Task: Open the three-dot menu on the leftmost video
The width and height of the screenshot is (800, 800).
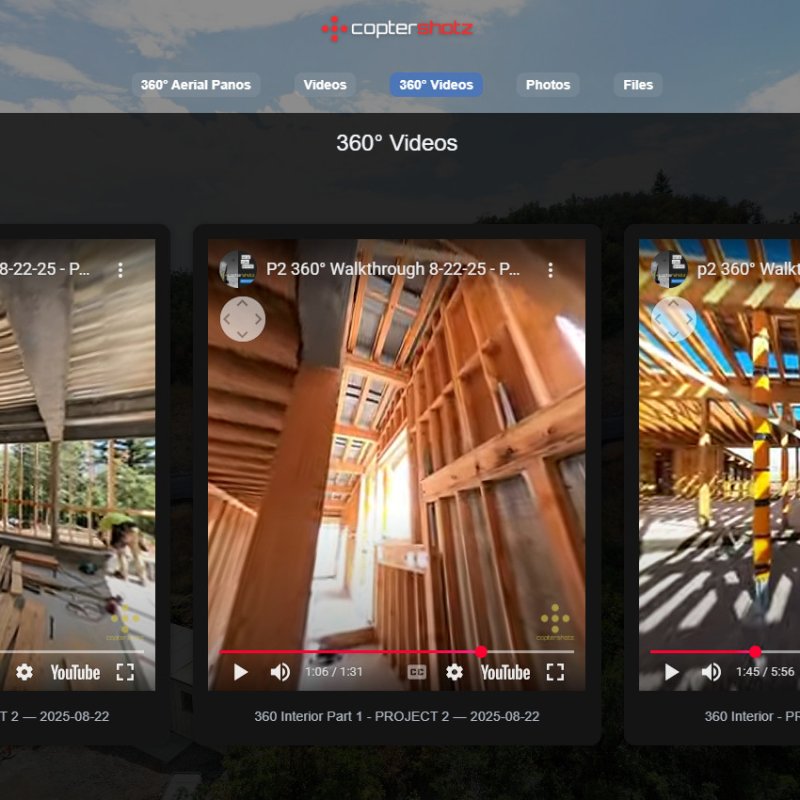Action: [x=121, y=268]
